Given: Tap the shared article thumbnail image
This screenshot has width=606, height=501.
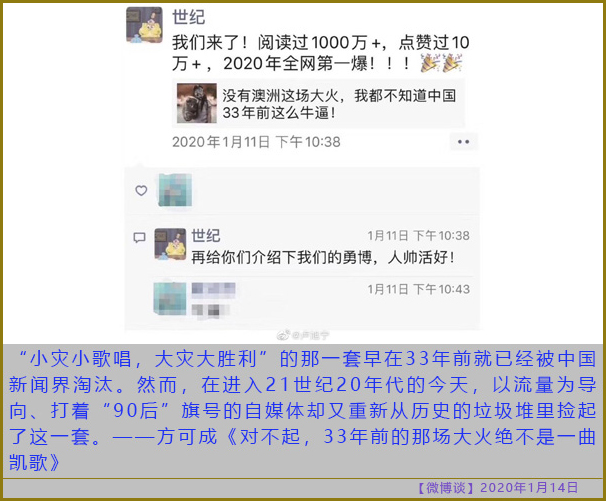Looking at the screenshot, I should click(197, 103).
